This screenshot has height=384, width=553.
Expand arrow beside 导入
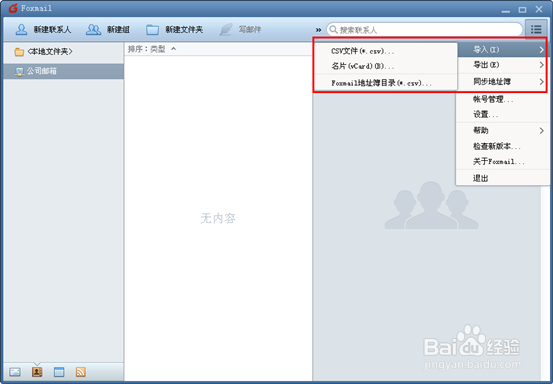541,50
